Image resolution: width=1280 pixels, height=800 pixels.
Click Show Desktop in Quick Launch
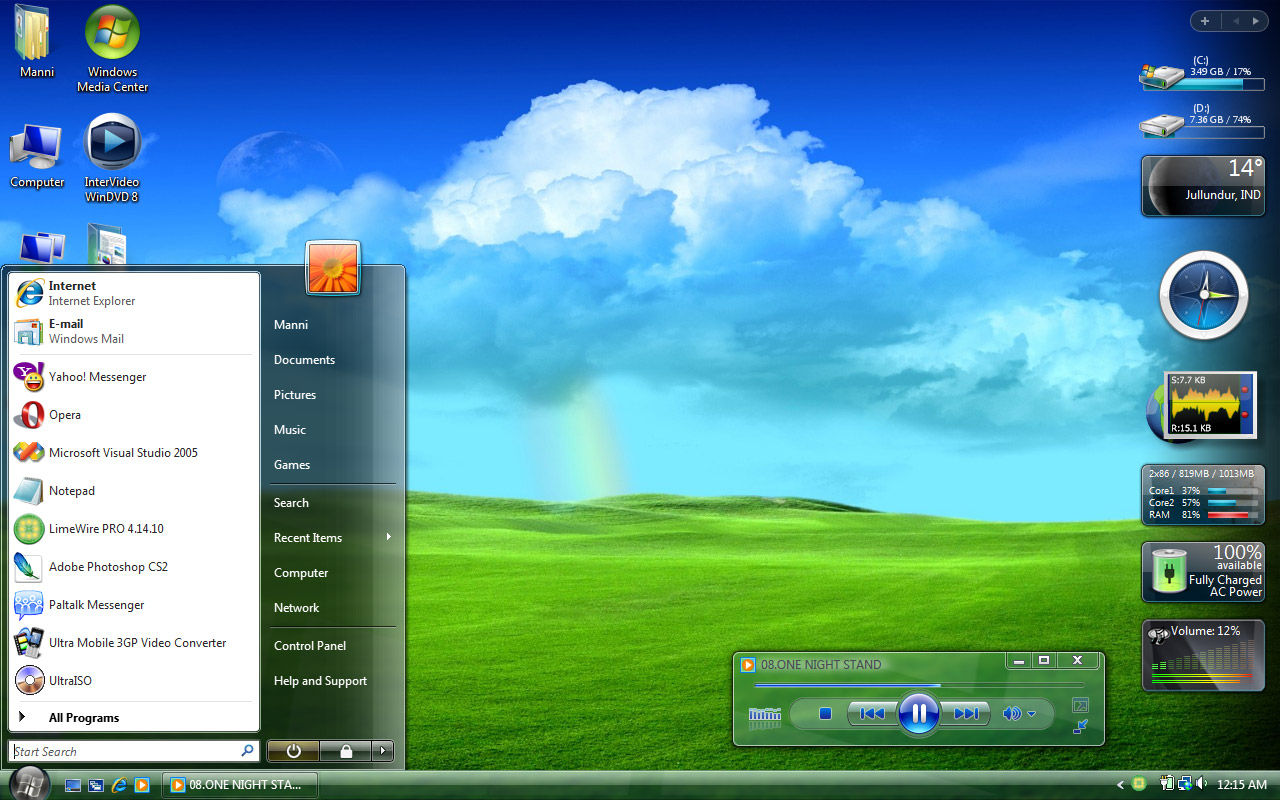(x=73, y=785)
